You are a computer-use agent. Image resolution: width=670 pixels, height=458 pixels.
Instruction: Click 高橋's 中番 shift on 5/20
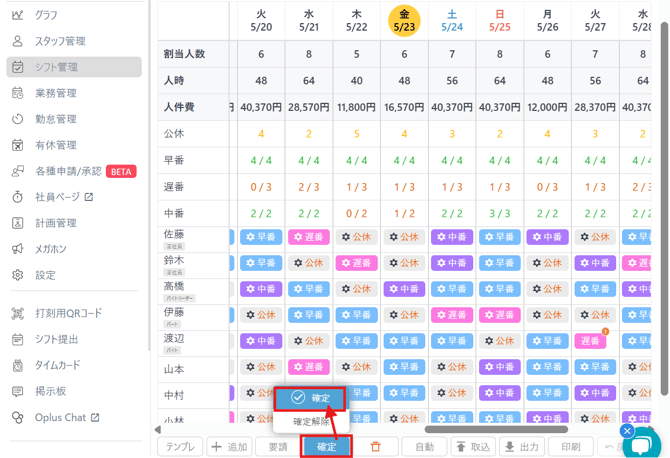261,289
